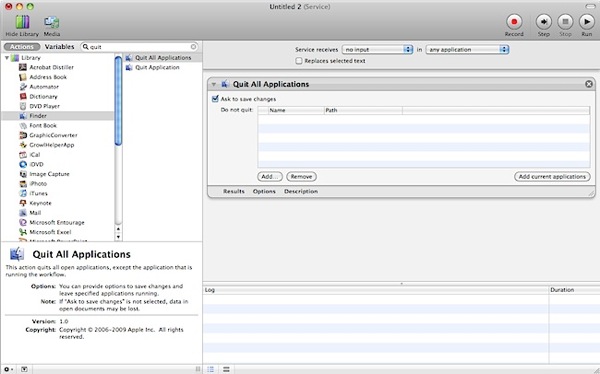Open the any application dropdown
Image resolution: width=600 pixels, height=374 pixels.
click(467, 49)
